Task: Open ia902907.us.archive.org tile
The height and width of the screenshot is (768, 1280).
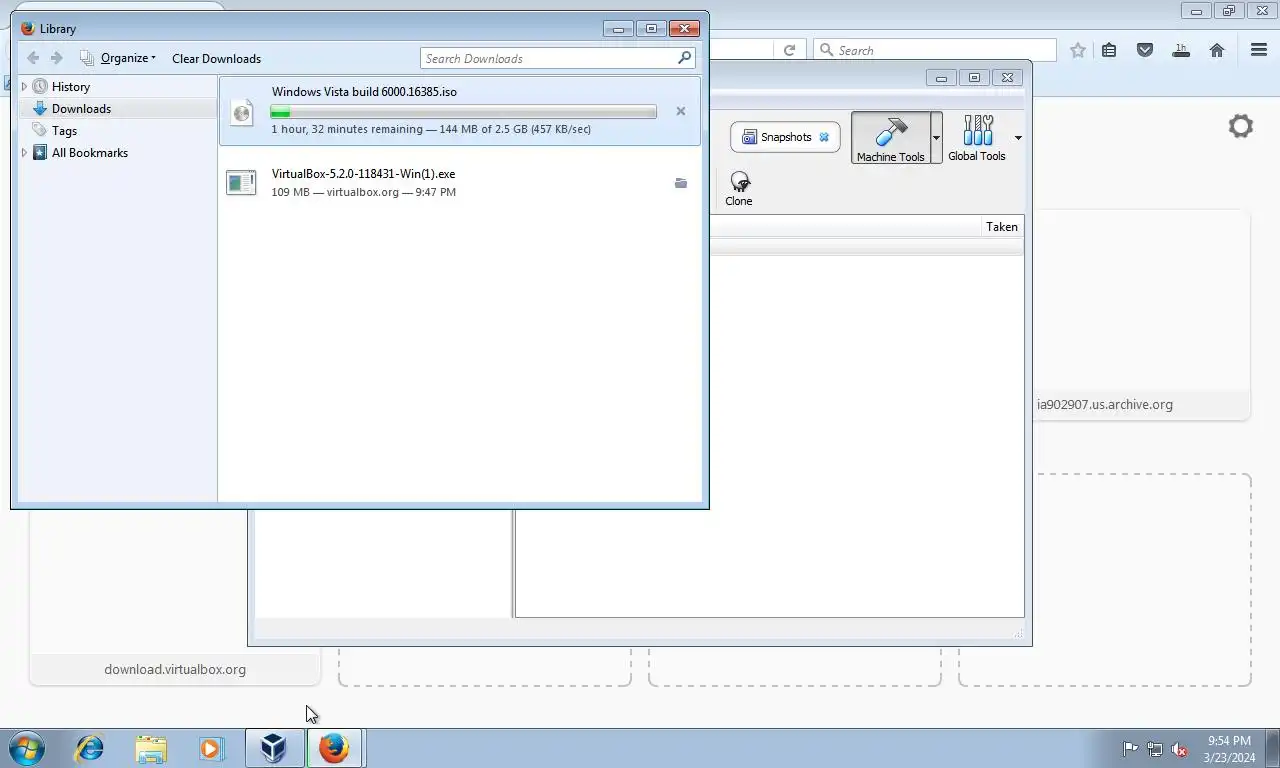Action: 1141,315
